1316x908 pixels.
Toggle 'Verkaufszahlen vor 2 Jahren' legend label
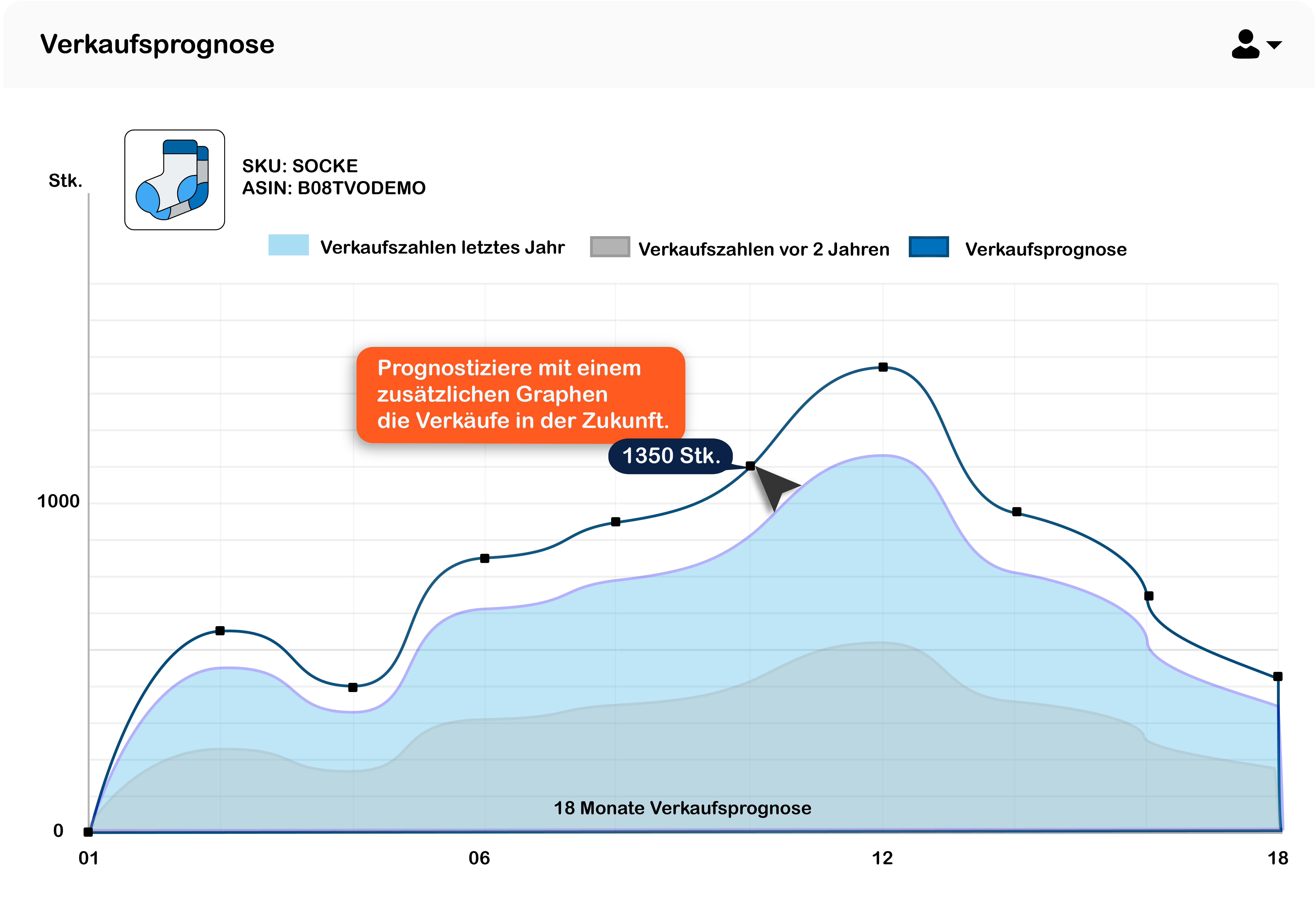pos(764,249)
